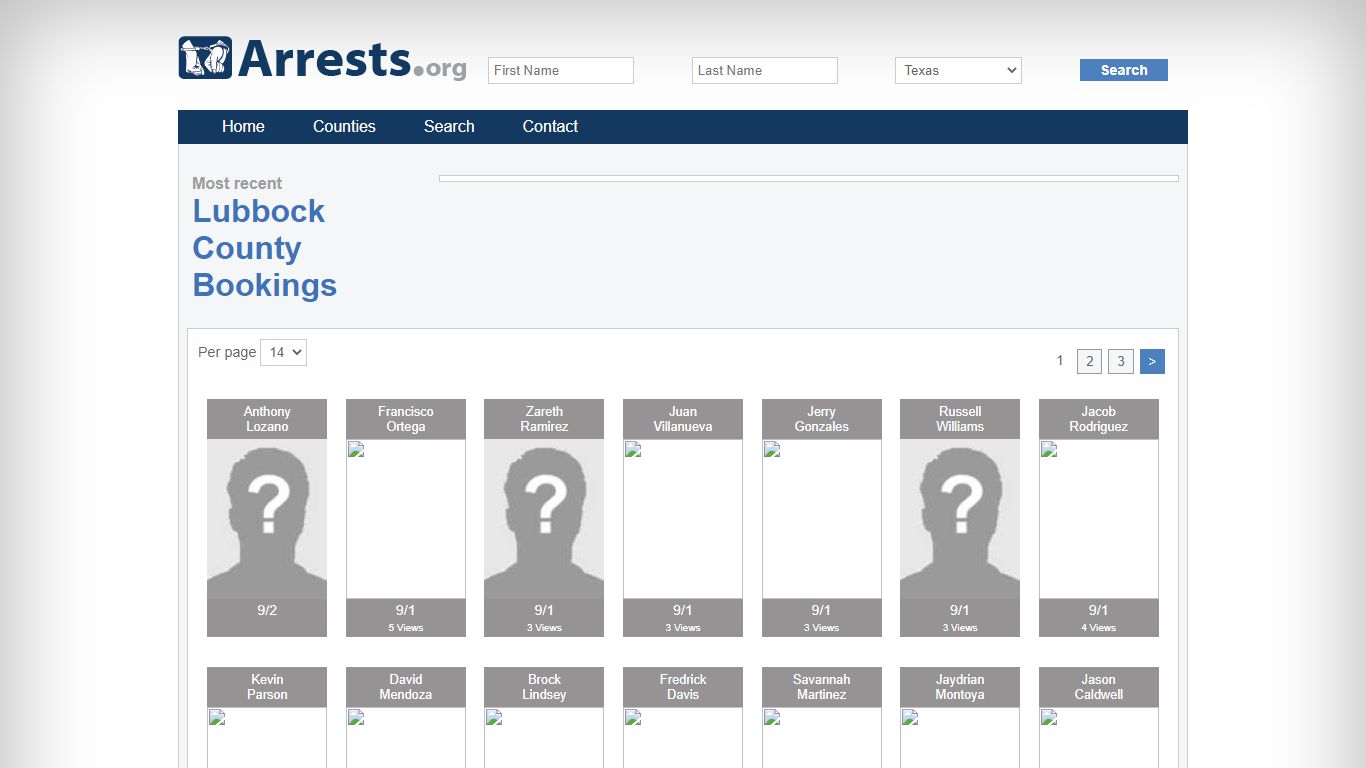
Task: Click the Most recent label
Action: (x=237, y=183)
